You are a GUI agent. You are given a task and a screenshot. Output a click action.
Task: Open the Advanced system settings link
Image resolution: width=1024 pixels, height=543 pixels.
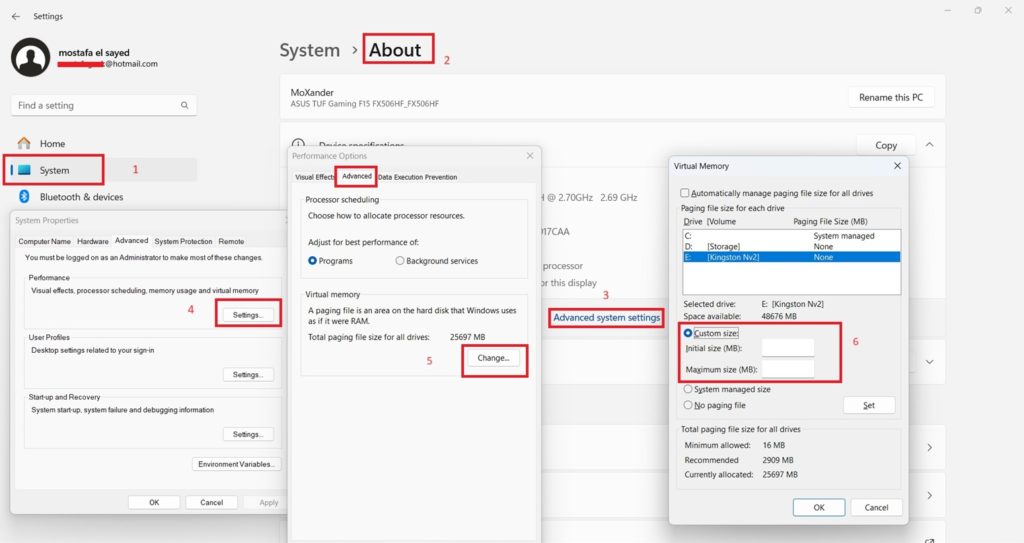(606, 318)
